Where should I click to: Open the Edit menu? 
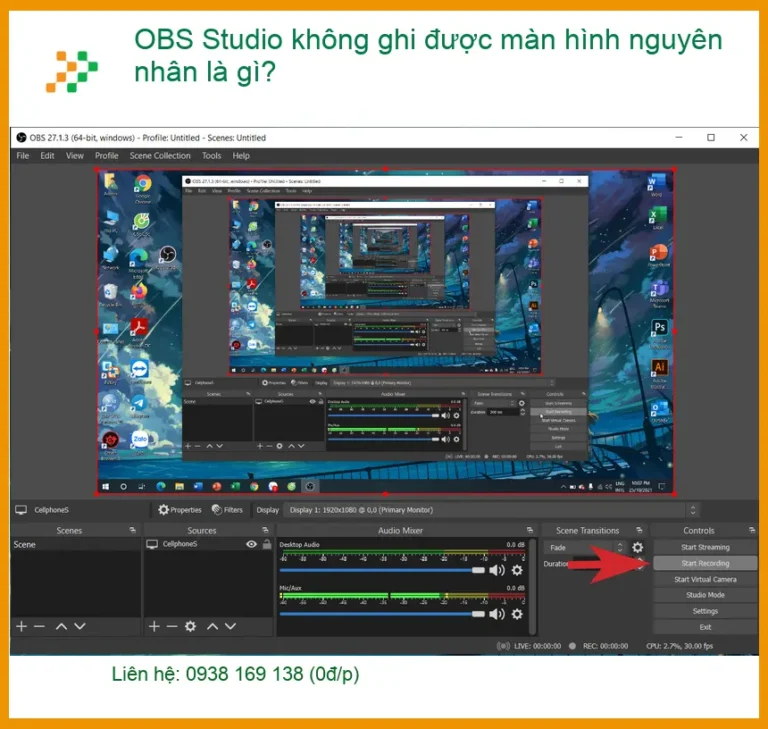click(47, 156)
